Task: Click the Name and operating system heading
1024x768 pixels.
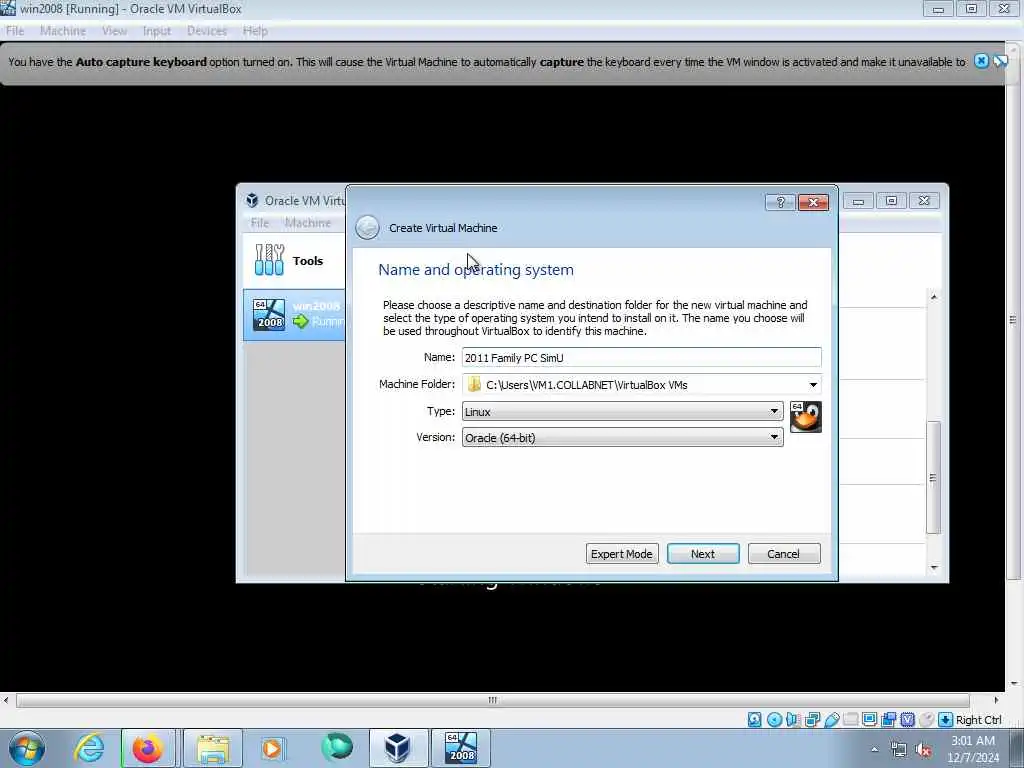Action: tap(476, 270)
